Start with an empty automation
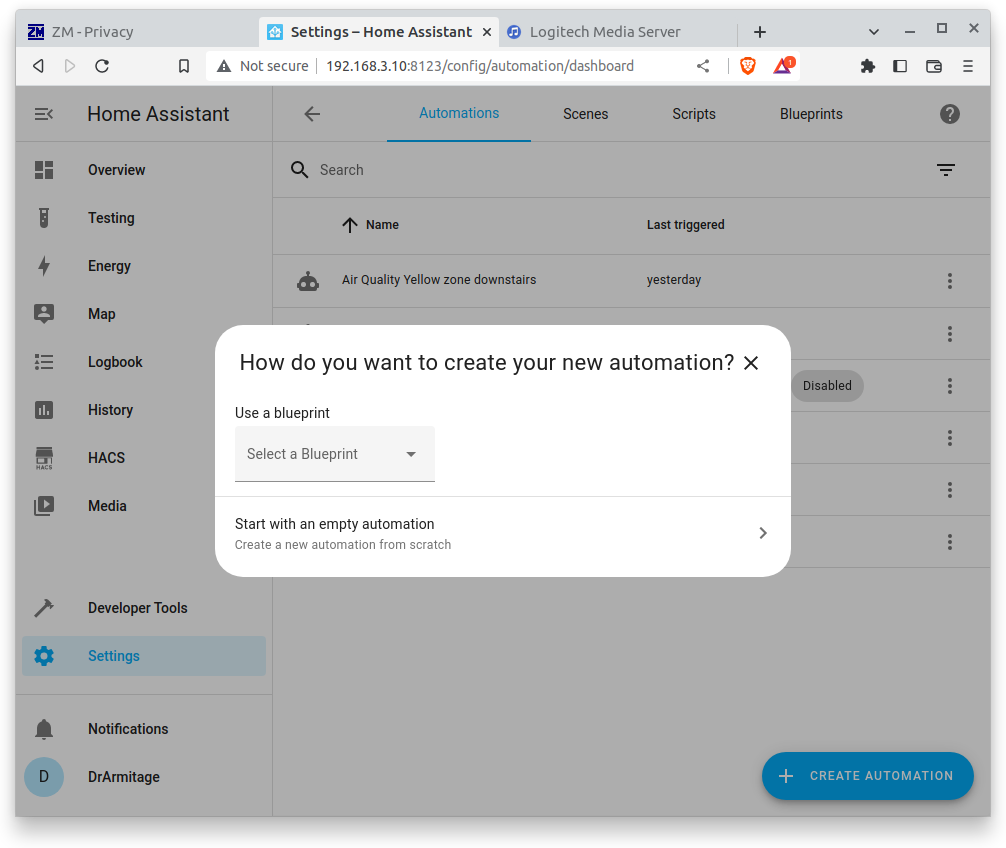This screenshot has height=848, width=1006. 502,534
